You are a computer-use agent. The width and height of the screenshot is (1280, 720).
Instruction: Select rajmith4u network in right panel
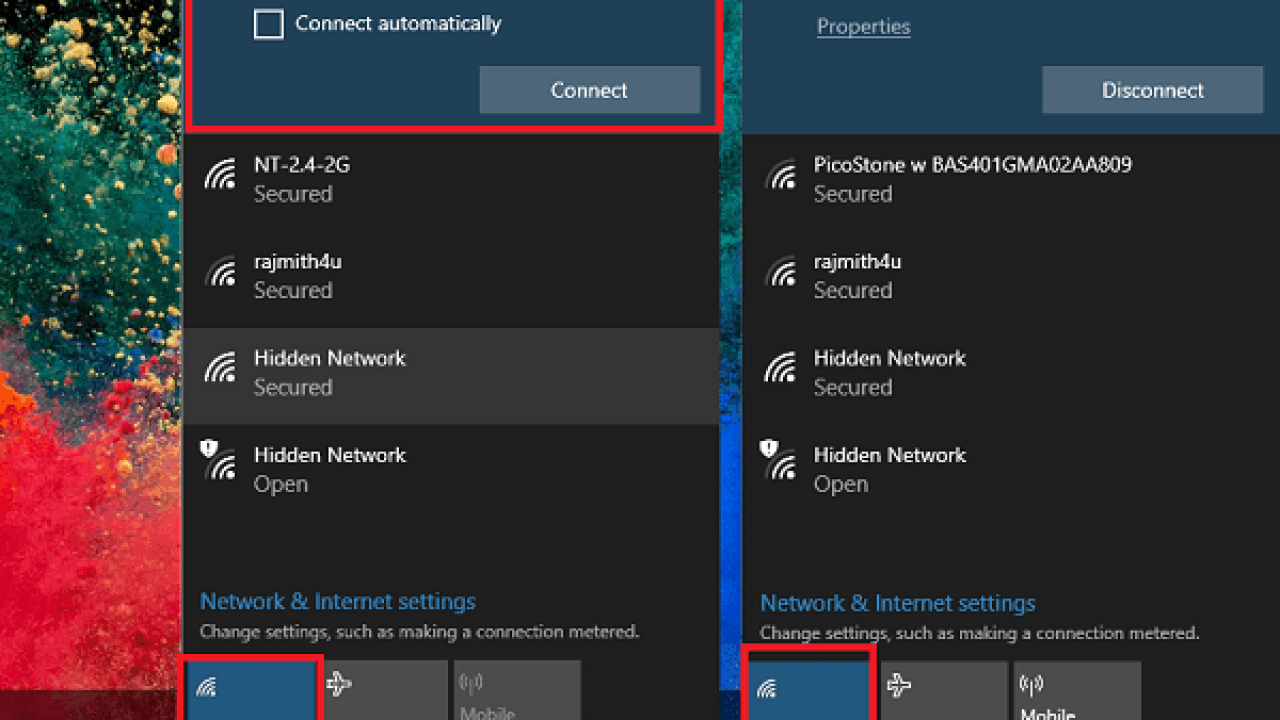(1011, 276)
